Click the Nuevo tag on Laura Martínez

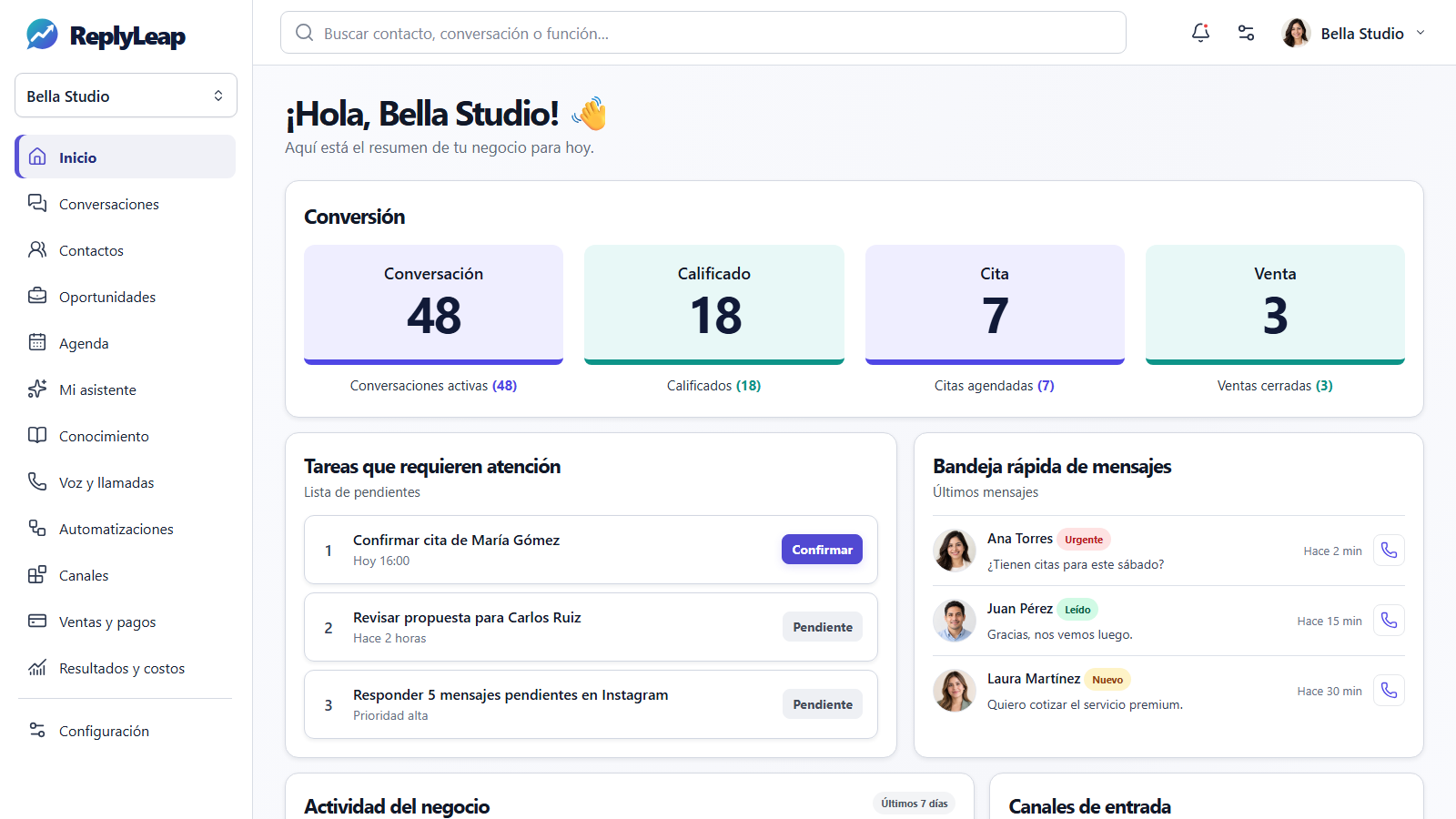pos(1107,679)
